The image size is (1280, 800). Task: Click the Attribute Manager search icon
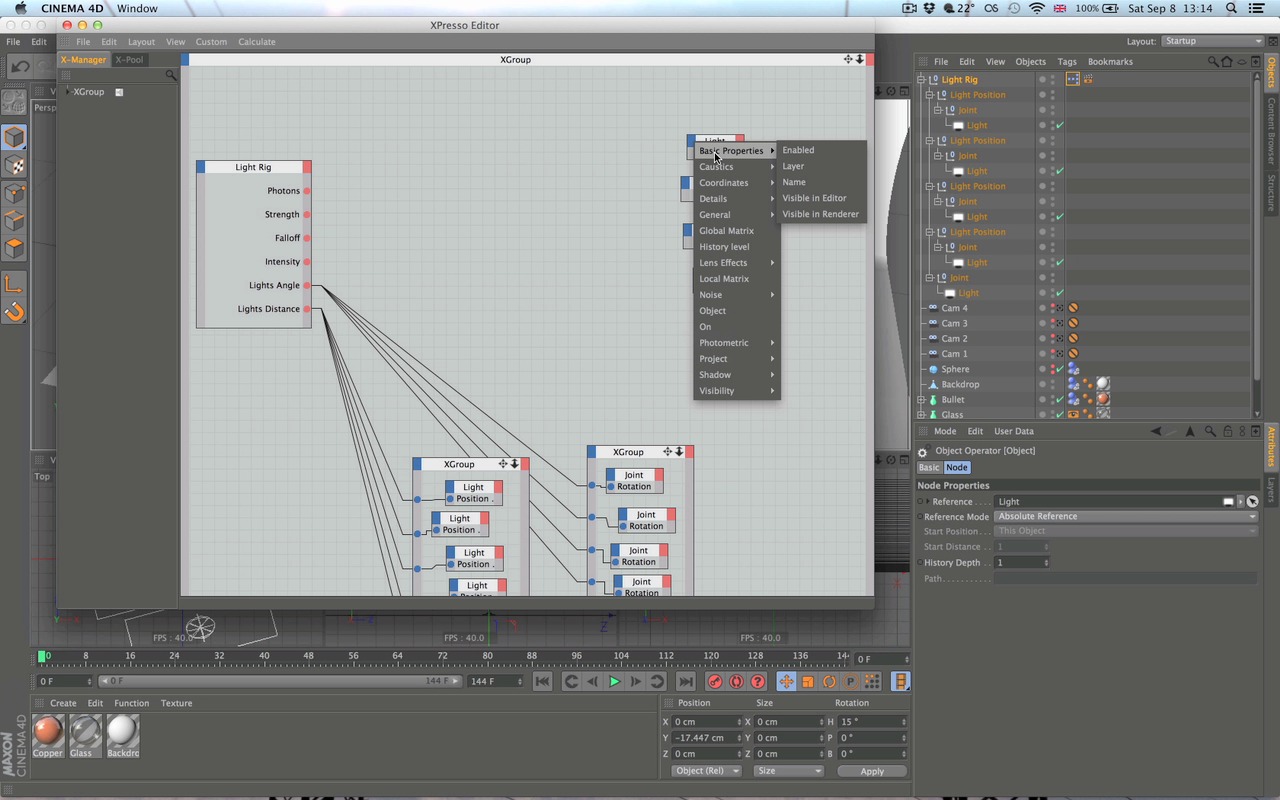click(1209, 431)
